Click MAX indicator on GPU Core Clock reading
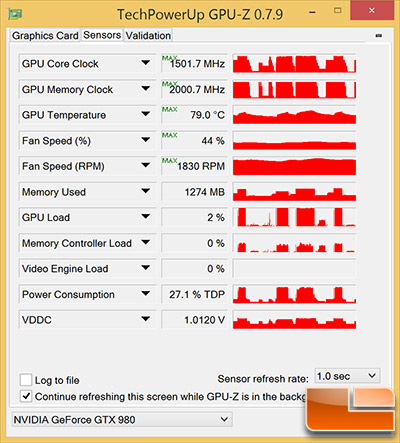The width and height of the screenshot is (400, 443). point(169,58)
